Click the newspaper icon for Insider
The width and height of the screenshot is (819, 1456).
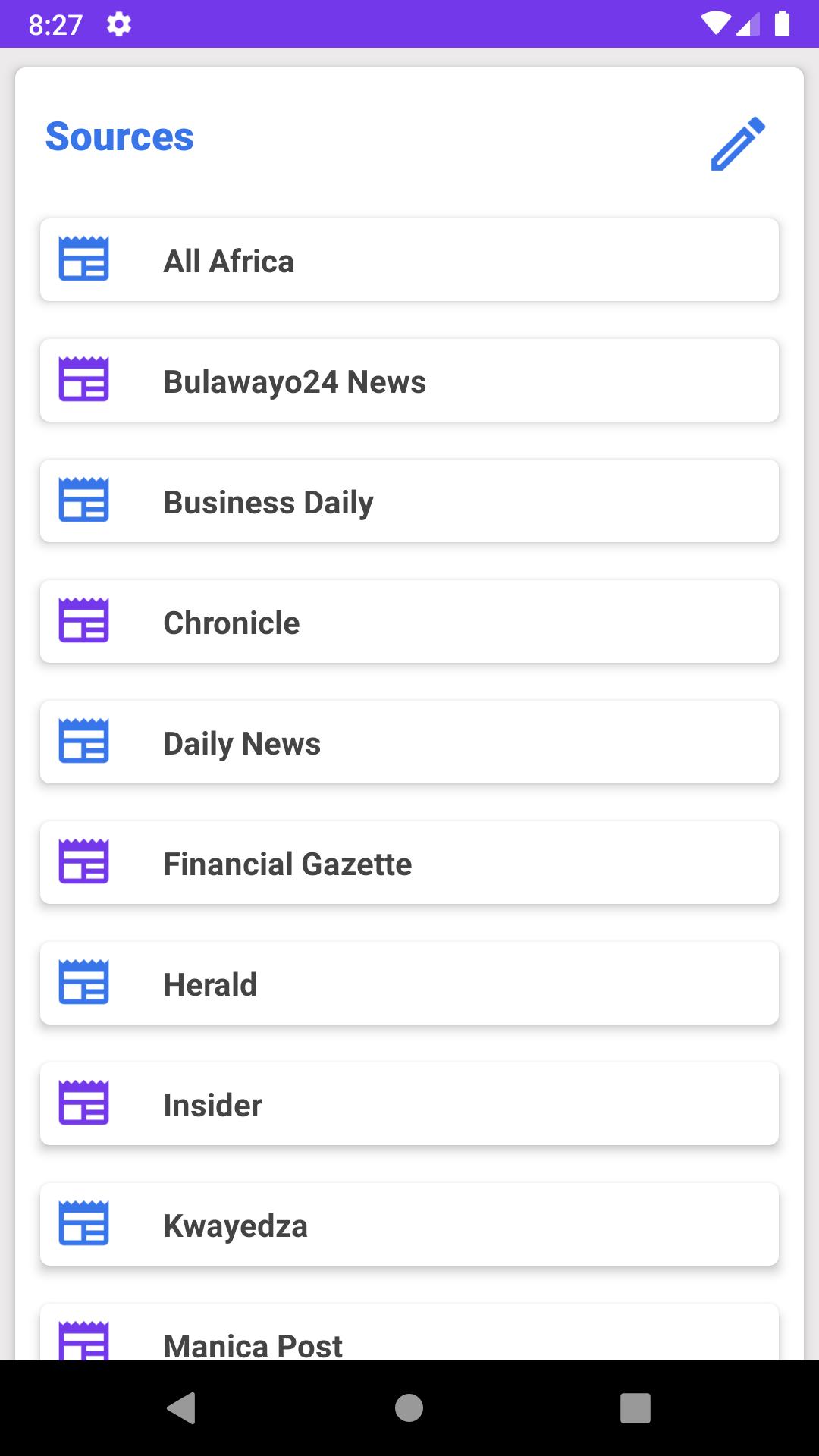(84, 1103)
